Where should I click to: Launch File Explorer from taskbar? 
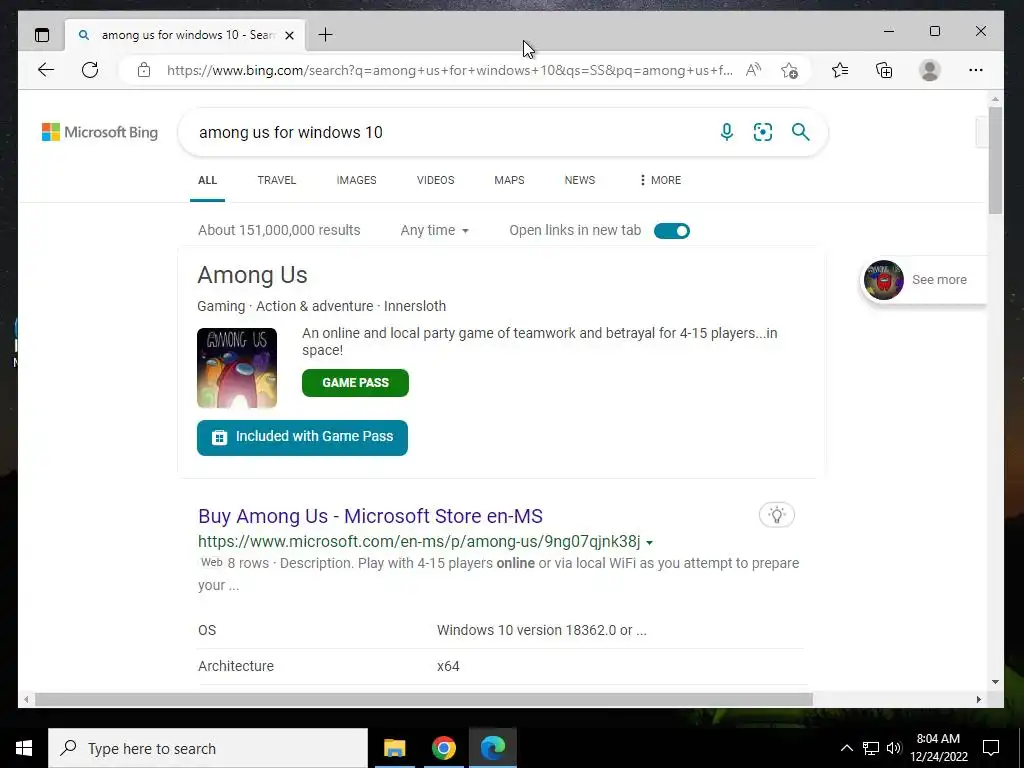click(x=394, y=748)
